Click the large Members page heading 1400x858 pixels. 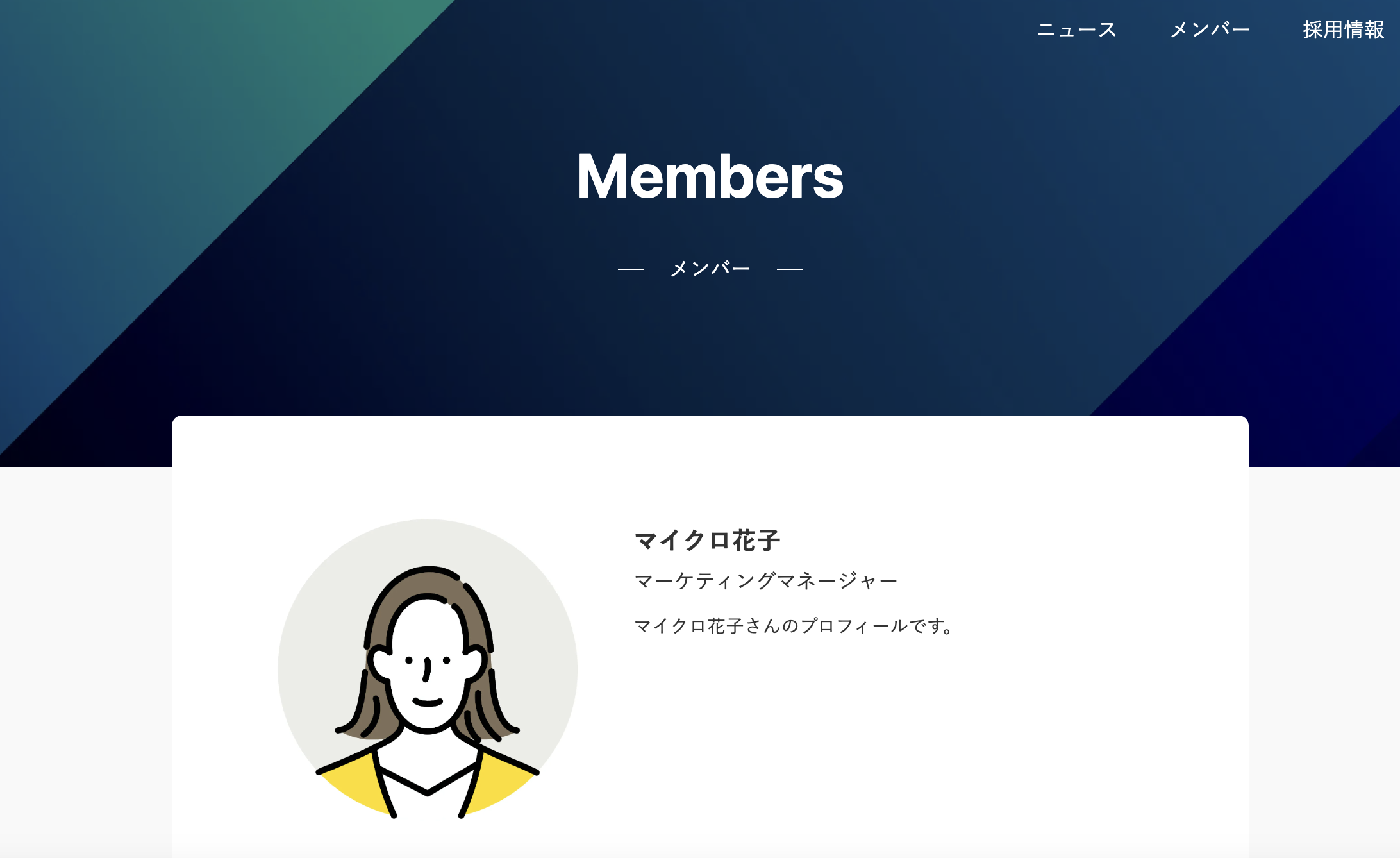[710, 176]
